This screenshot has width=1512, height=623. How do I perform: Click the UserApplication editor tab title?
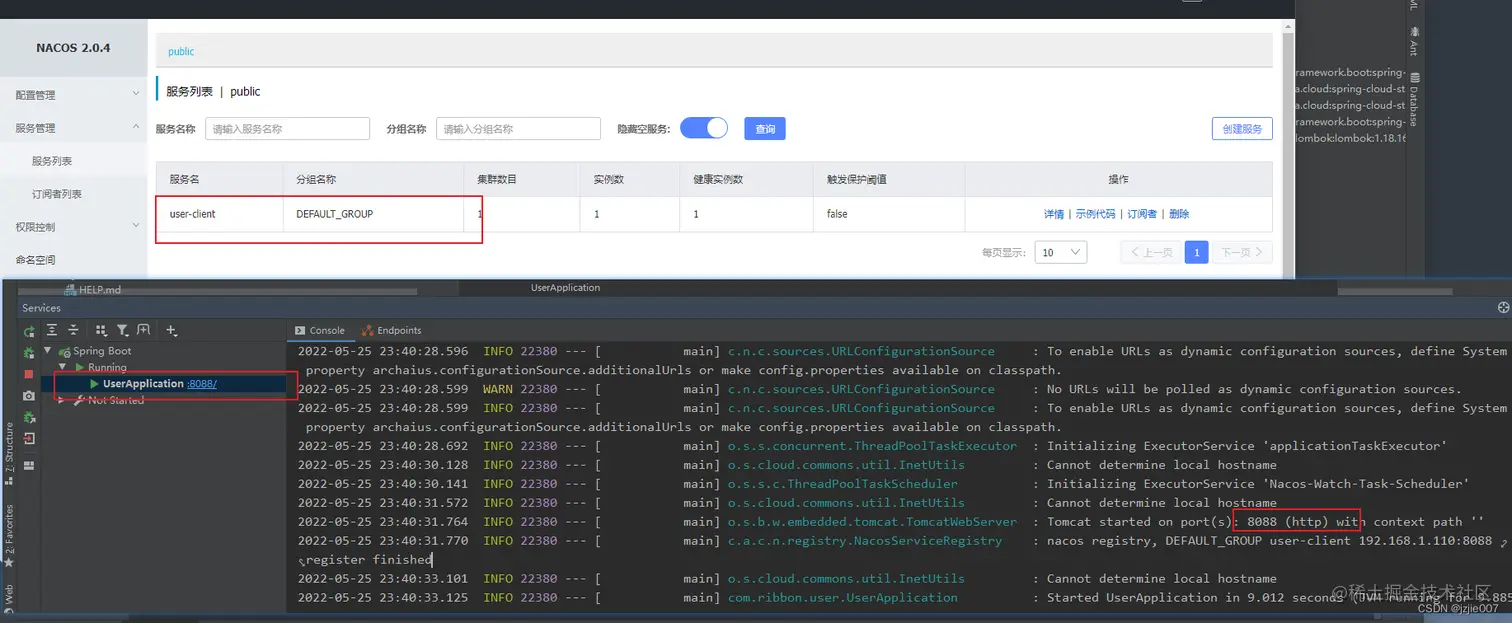click(565, 288)
